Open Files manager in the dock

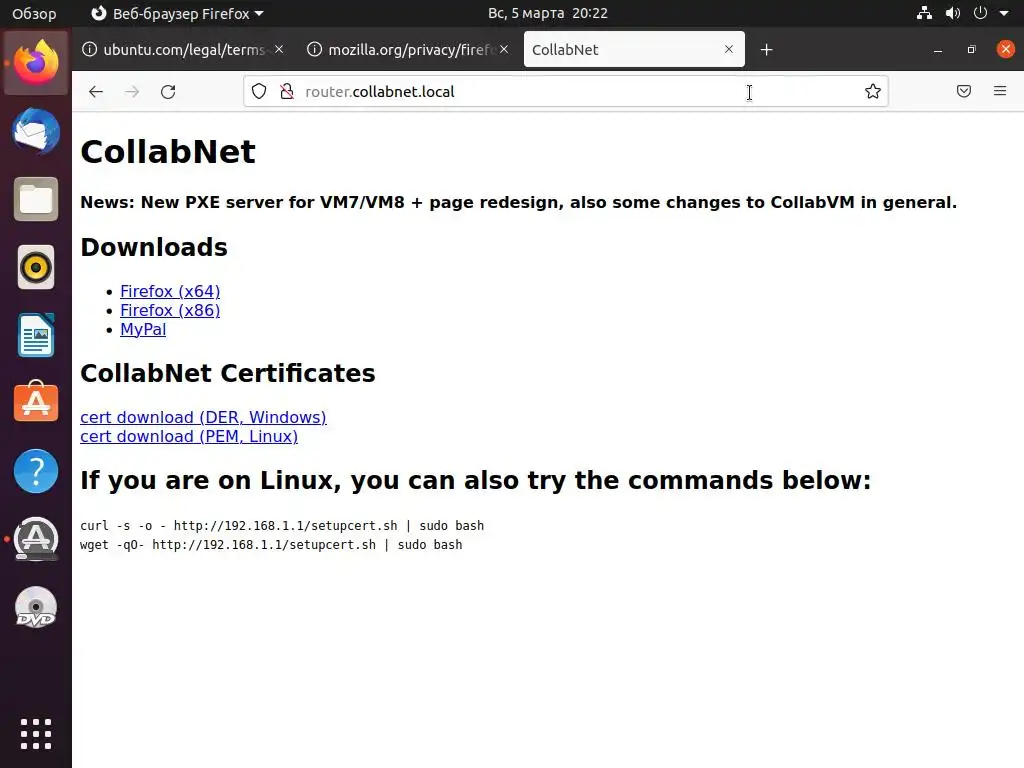tap(36, 199)
